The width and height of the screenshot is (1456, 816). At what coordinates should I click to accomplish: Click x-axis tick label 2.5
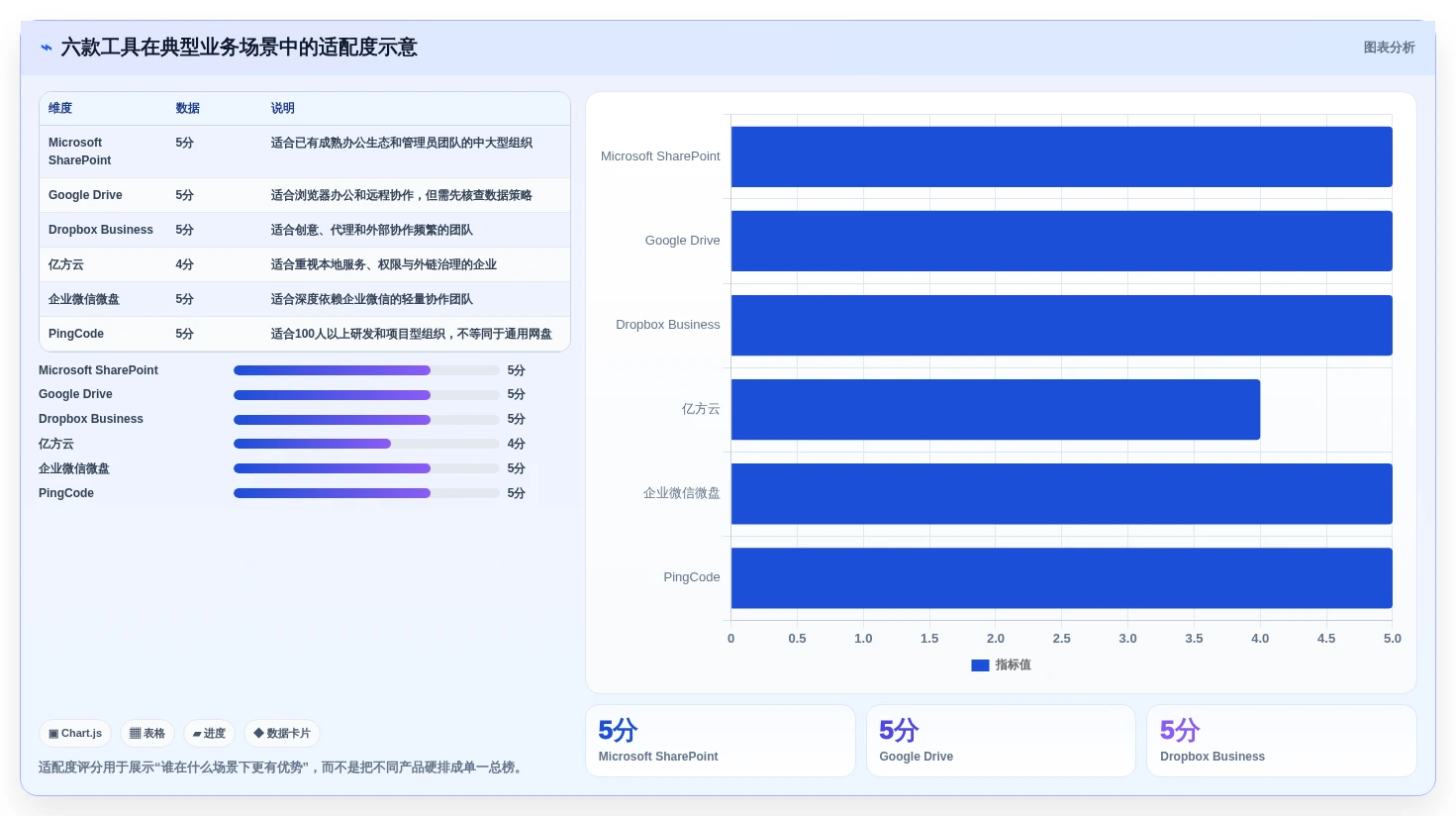[1062, 639]
